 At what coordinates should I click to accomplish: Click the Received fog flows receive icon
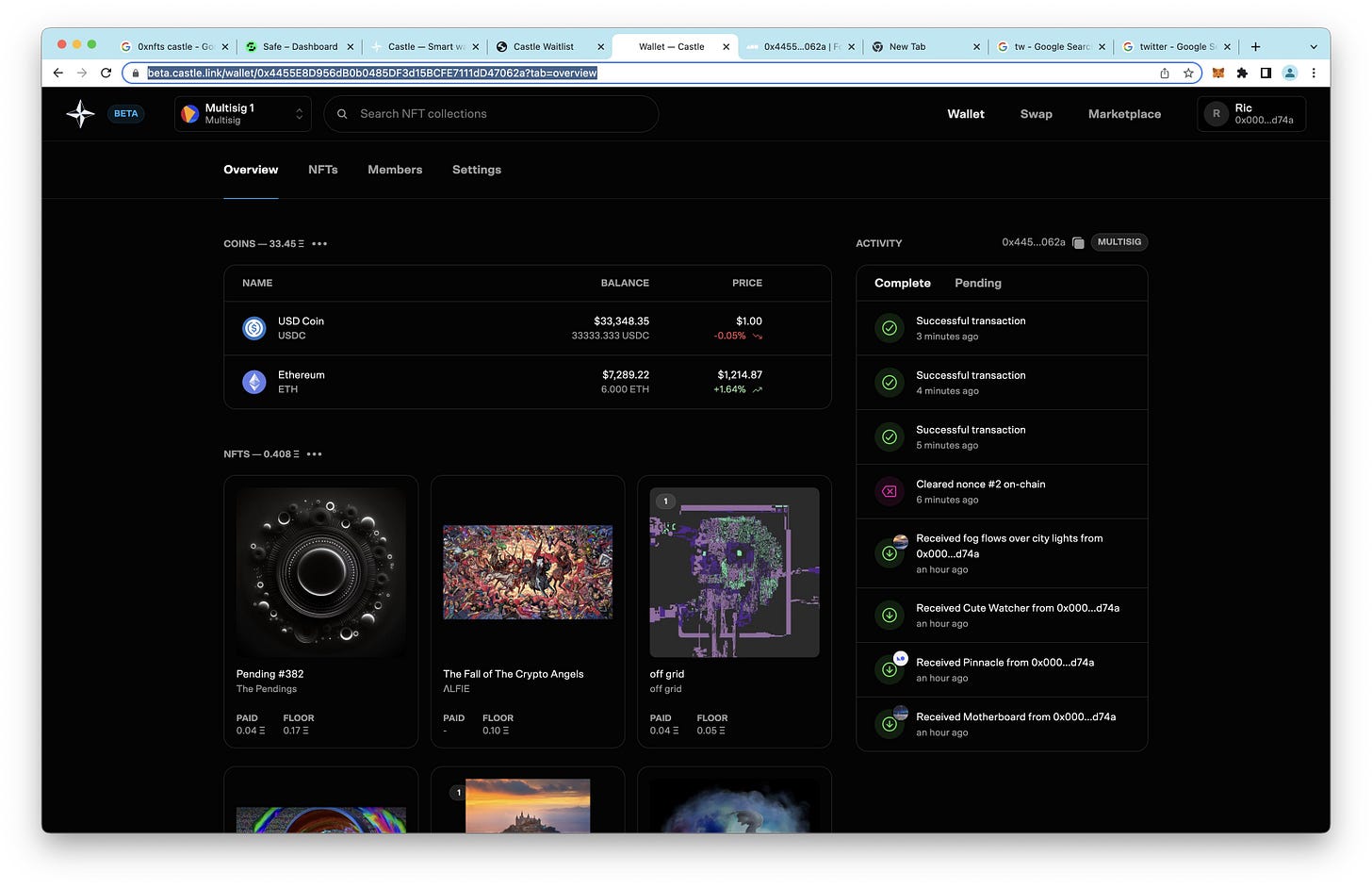click(x=889, y=553)
